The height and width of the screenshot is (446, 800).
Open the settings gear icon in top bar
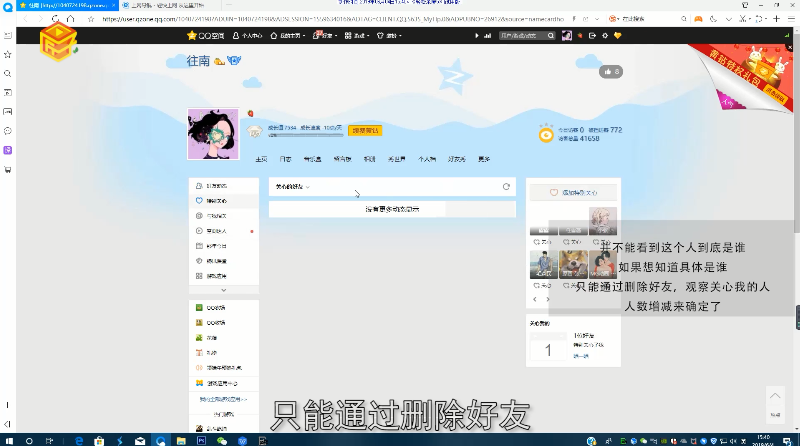[x=604, y=36]
